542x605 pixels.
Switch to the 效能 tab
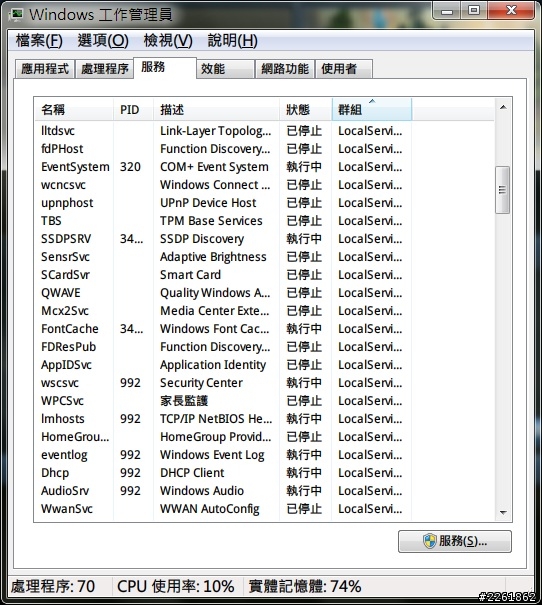click(226, 69)
